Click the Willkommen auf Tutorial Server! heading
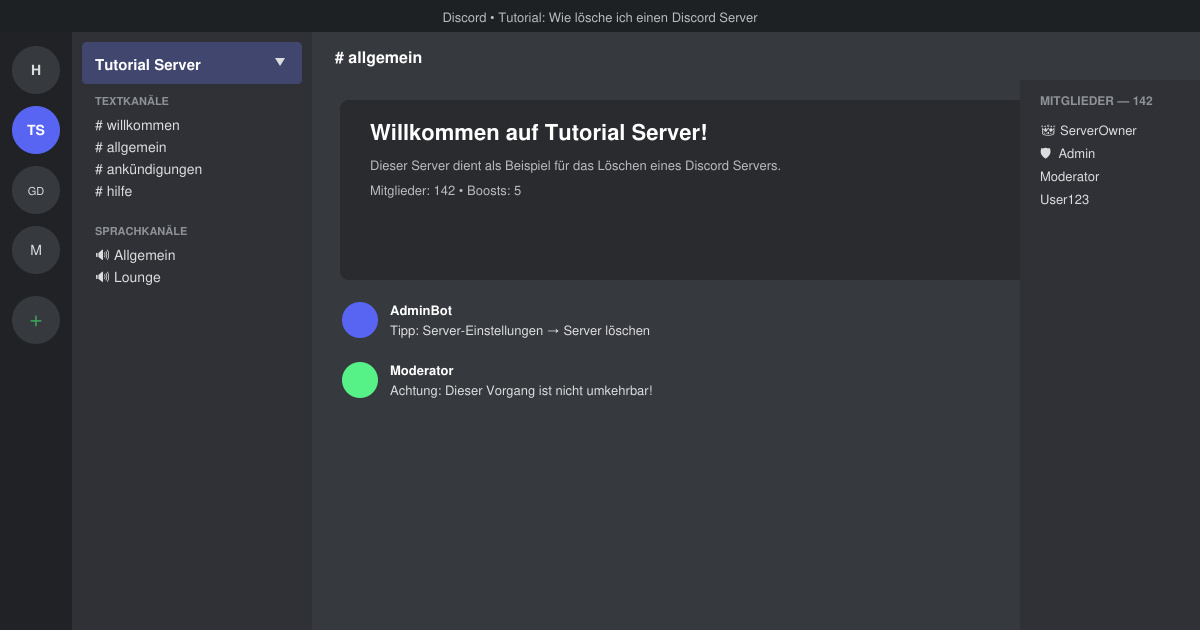Viewport: 1200px width, 630px height. pyautogui.click(x=539, y=132)
